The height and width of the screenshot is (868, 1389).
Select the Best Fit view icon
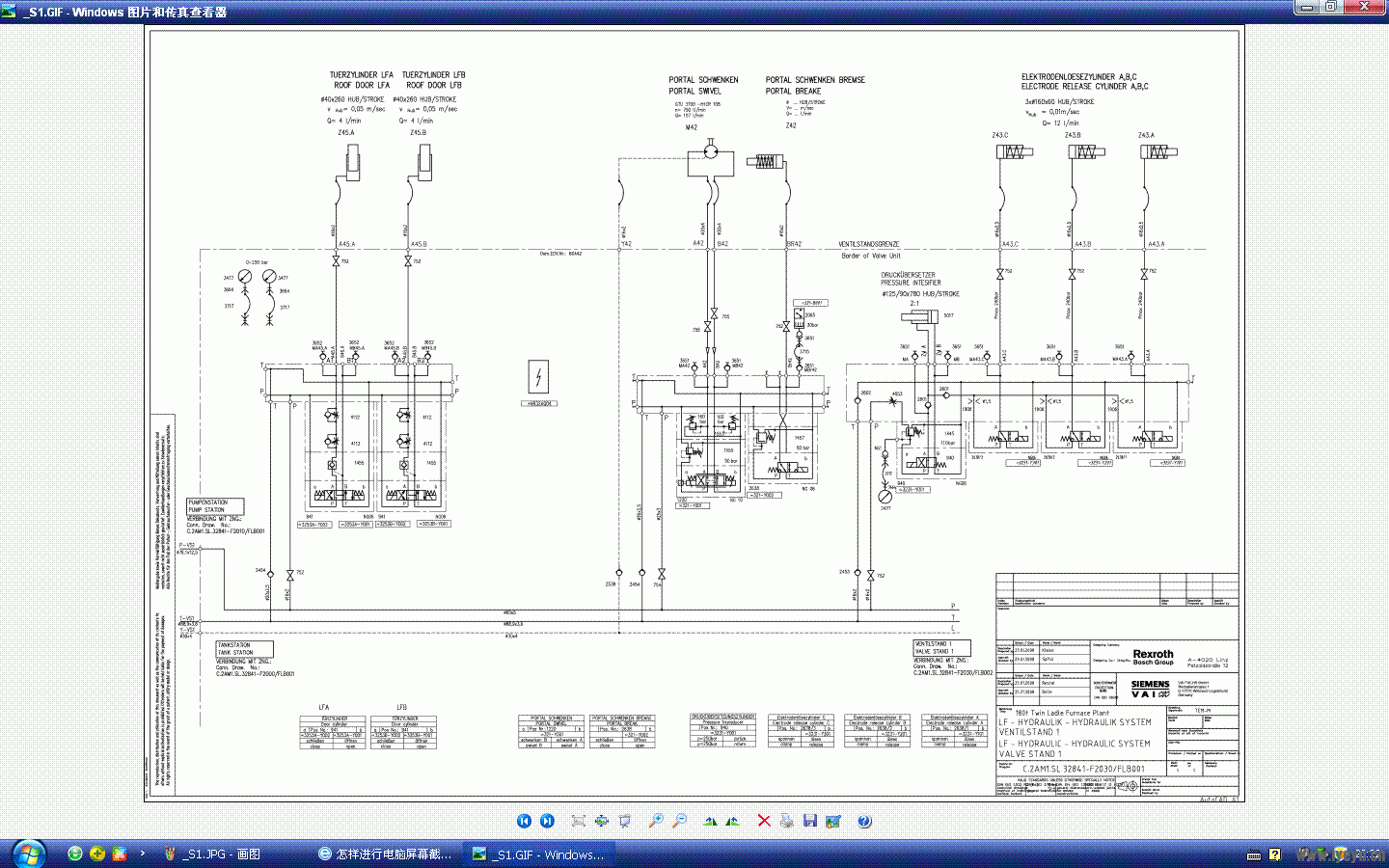pyautogui.click(x=578, y=821)
